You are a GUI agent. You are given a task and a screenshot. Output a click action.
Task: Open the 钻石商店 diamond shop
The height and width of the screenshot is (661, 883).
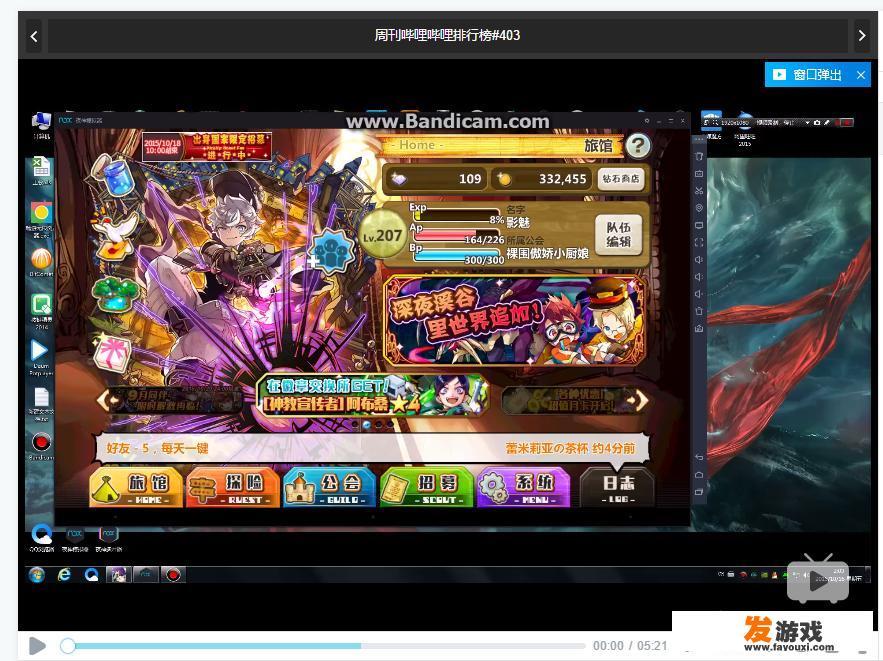(621, 178)
